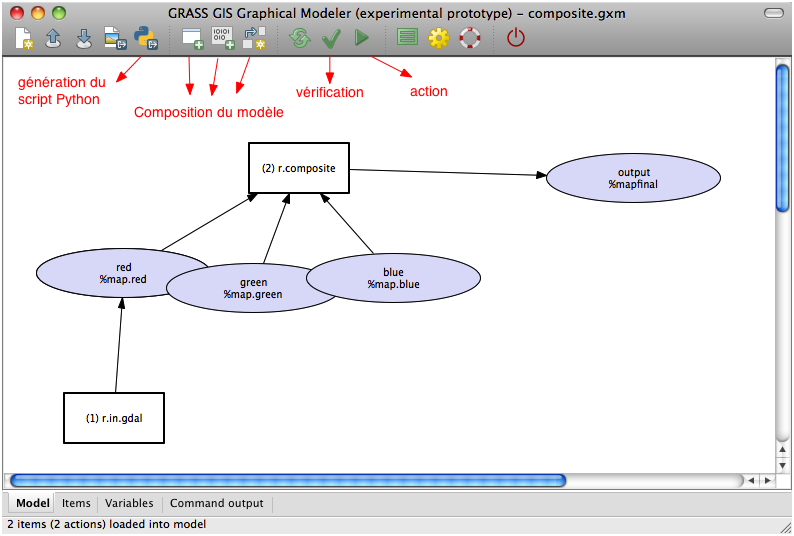Show help lifebuoy icon
The width and height of the screenshot is (794, 536).
click(x=469, y=39)
